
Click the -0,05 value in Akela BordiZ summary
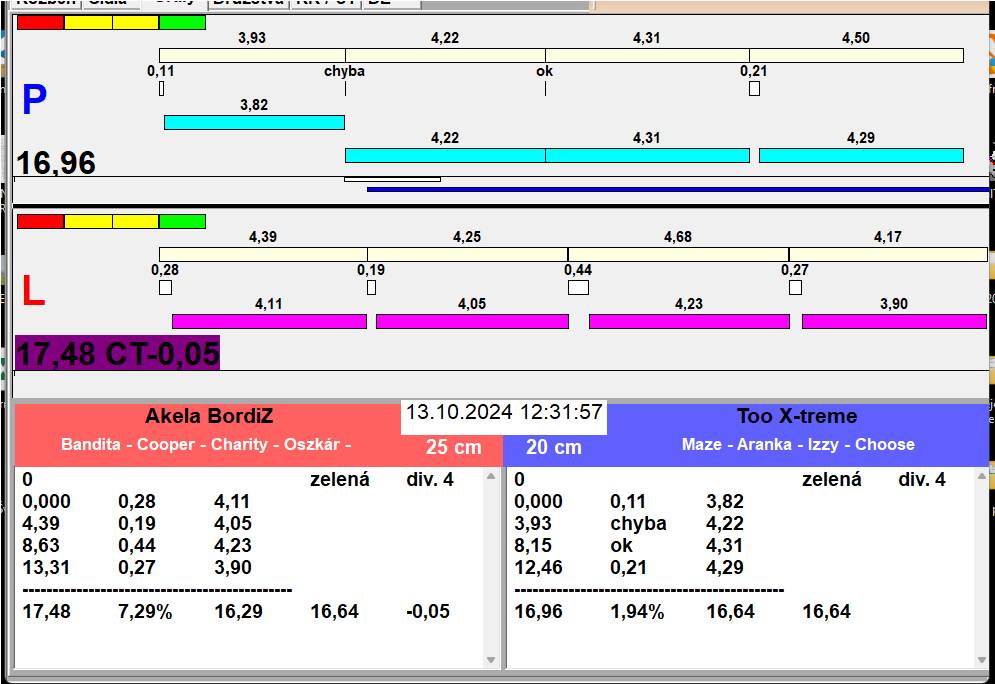[x=428, y=612]
